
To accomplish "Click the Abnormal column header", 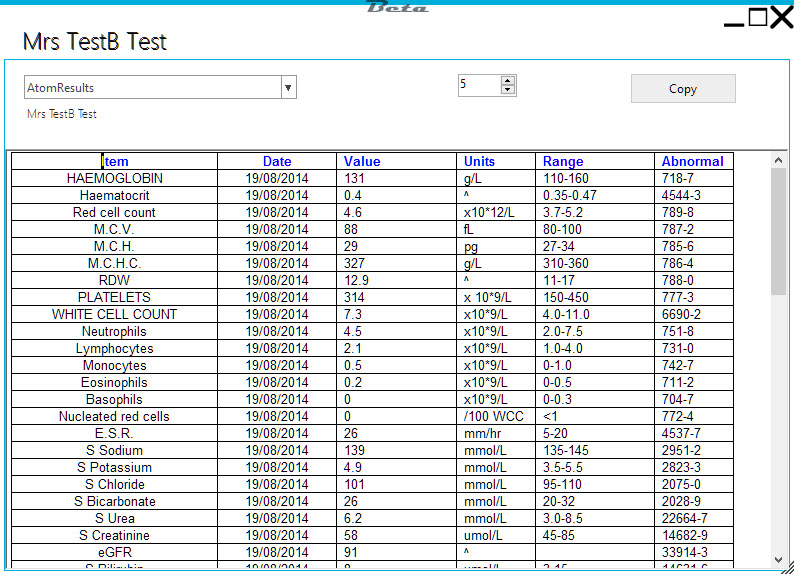I will click(x=694, y=161).
